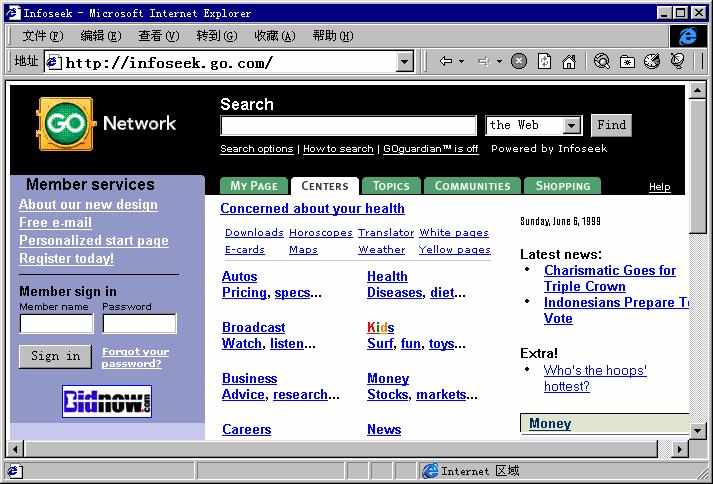Click the horizontal scrollbar left arrow
713x484 pixels.
click(x=15, y=449)
